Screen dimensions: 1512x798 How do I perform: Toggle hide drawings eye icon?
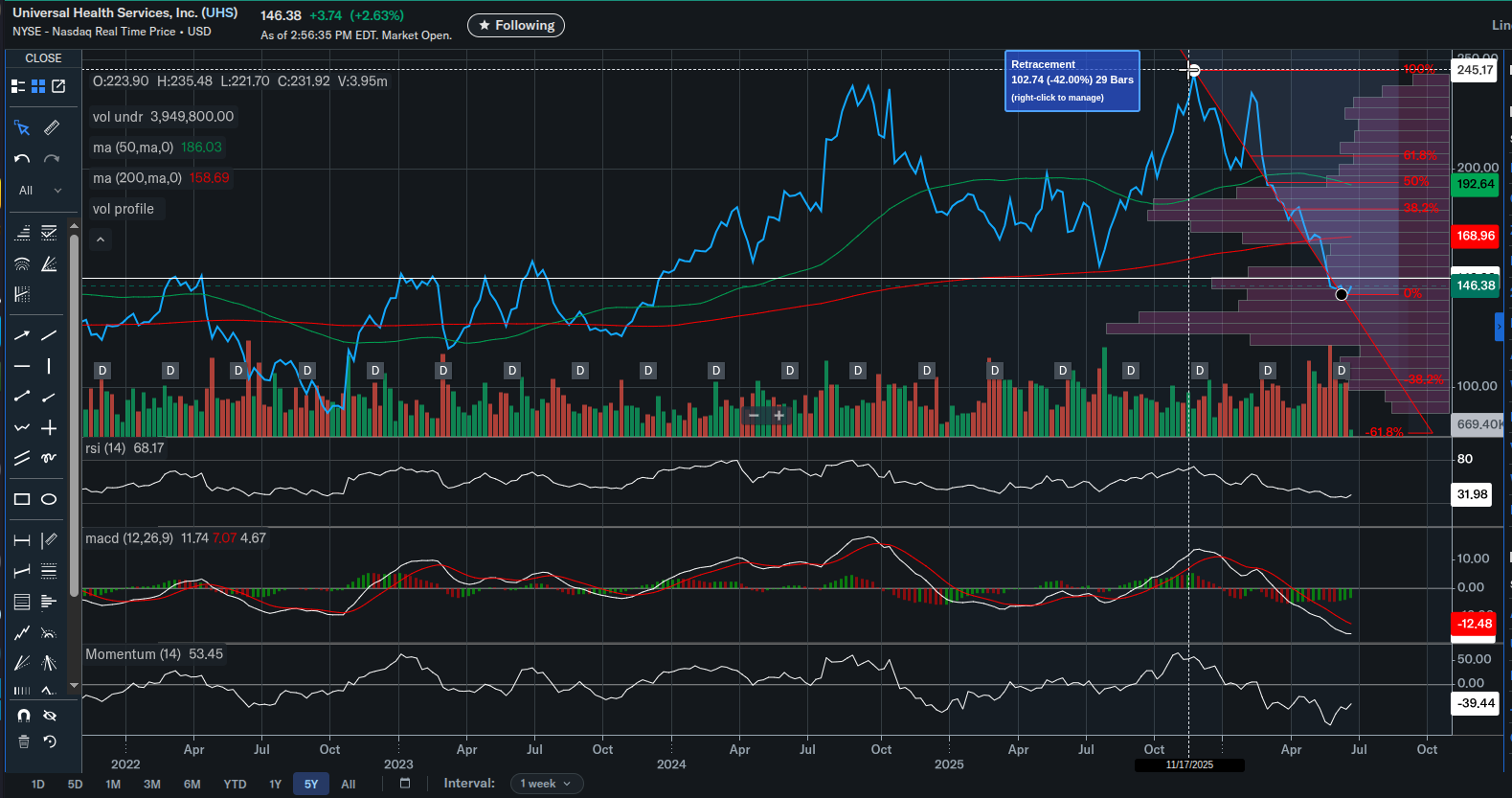[x=50, y=716]
